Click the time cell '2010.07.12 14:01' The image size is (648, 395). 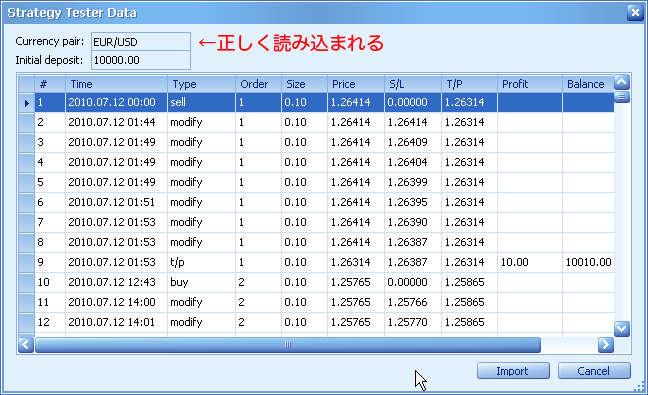pos(117,322)
